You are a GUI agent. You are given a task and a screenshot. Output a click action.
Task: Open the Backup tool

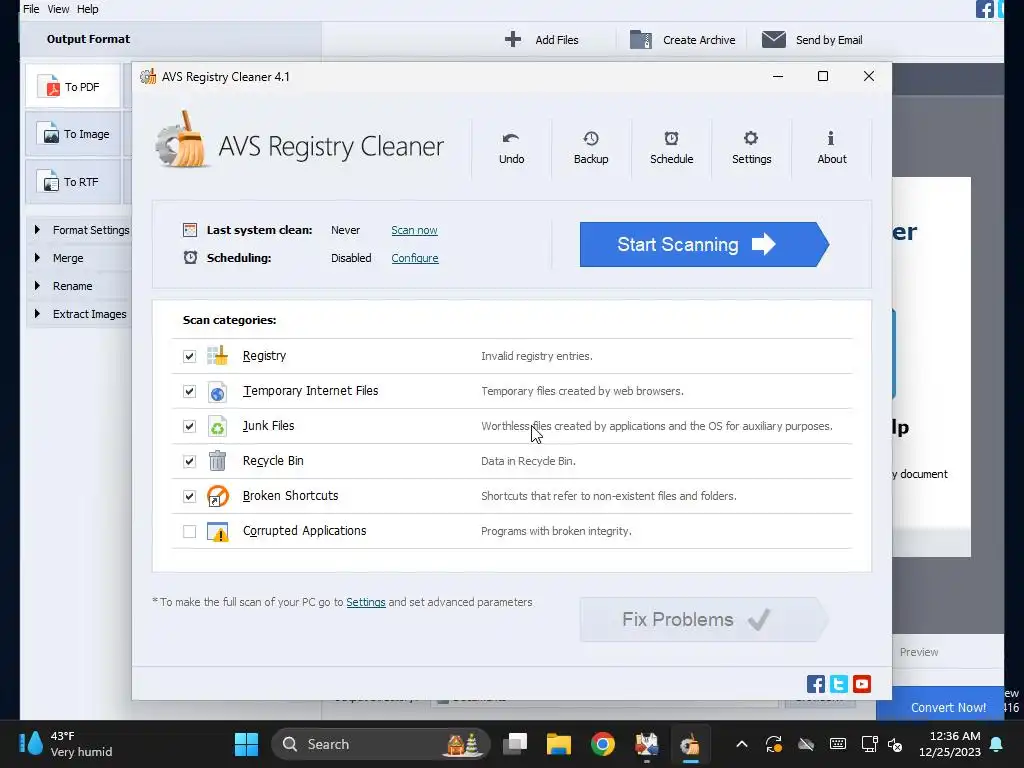[590, 148]
